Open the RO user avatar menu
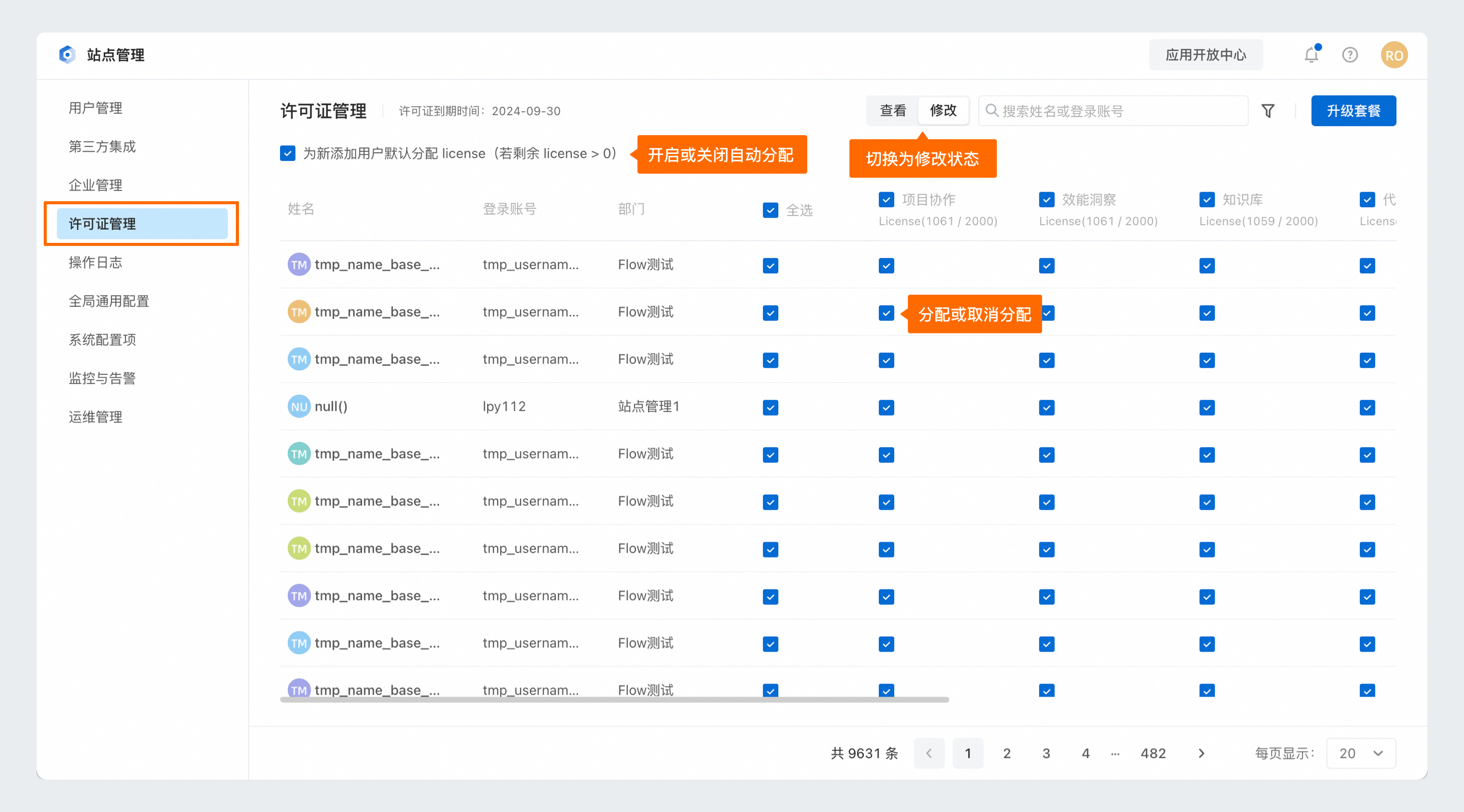 tap(1394, 55)
